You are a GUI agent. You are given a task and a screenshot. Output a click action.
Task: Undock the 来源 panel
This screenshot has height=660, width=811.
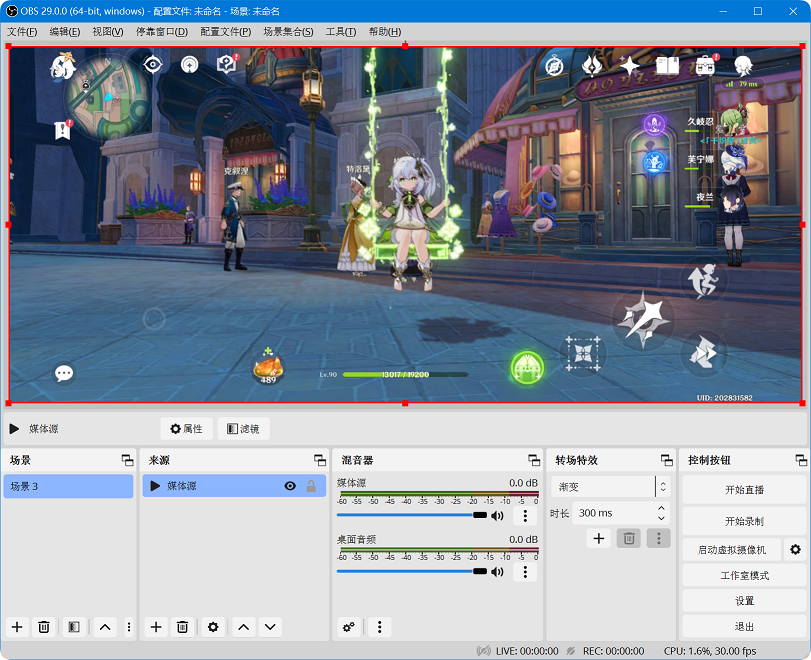(320, 460)
